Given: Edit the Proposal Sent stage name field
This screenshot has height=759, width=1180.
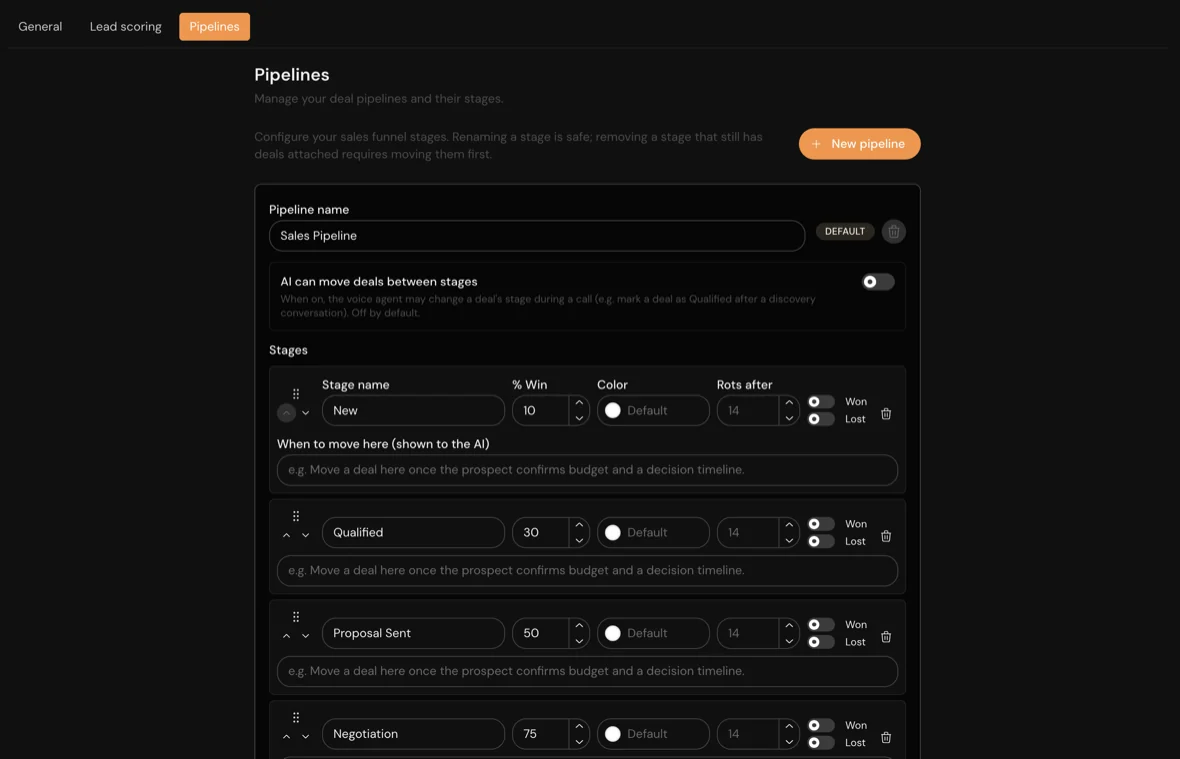Looking at the screenshot, I should click(413, 633).
